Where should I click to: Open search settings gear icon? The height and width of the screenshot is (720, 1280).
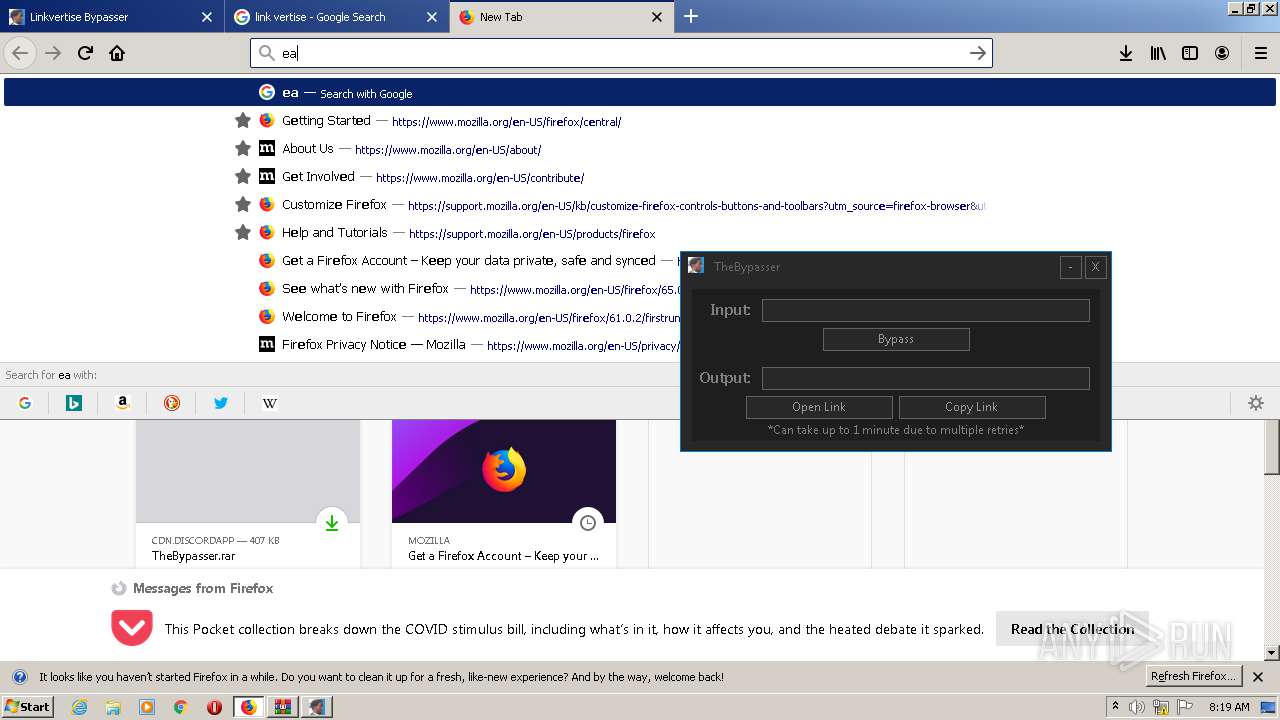[1256, 403]
